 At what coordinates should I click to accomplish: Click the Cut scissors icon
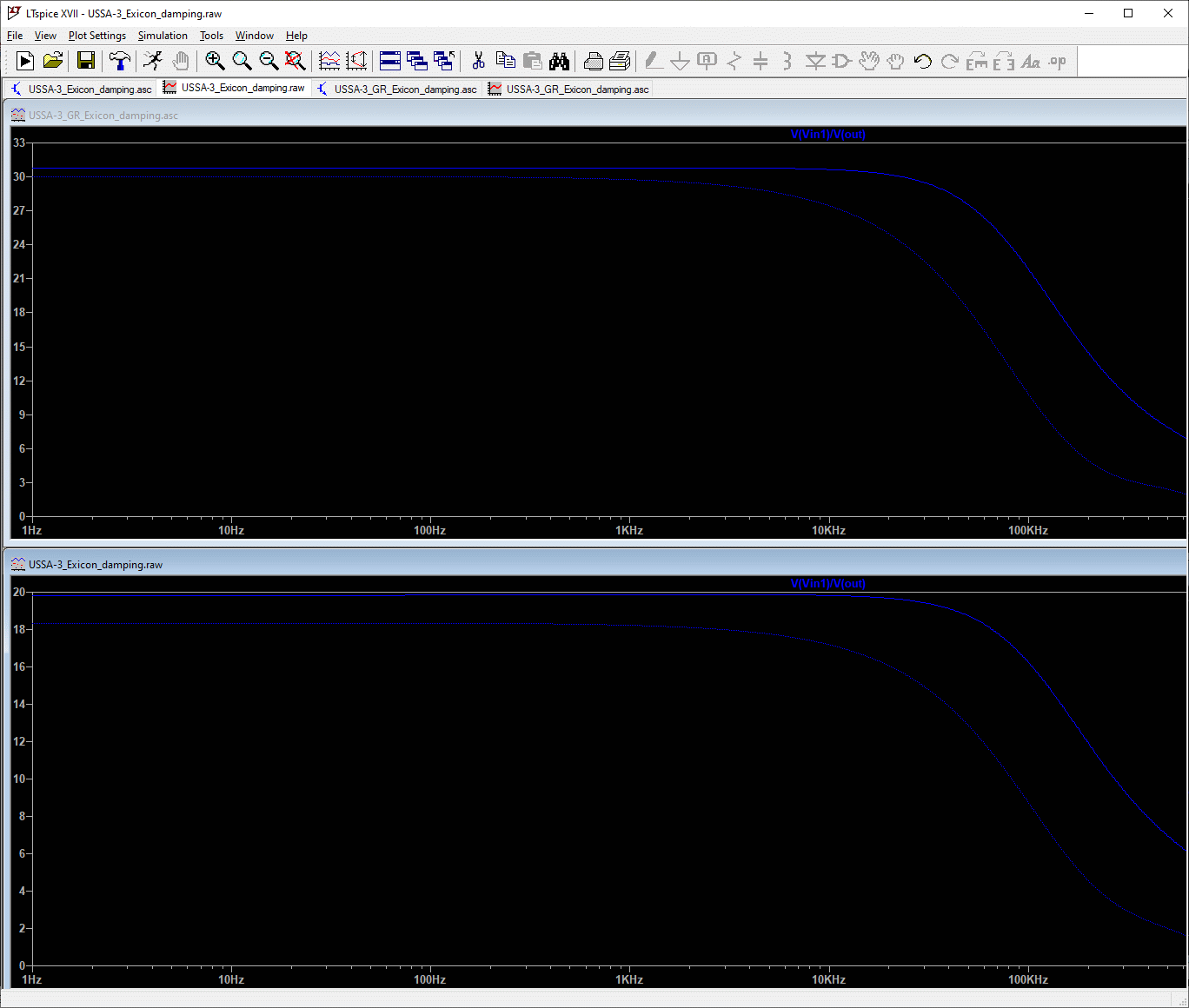(478, 61)
